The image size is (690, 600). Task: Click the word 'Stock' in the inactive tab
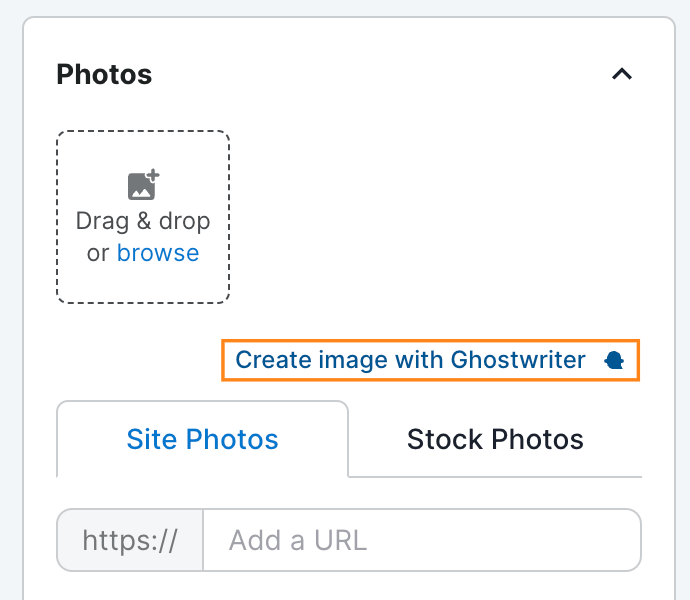(x=447, y=439)
